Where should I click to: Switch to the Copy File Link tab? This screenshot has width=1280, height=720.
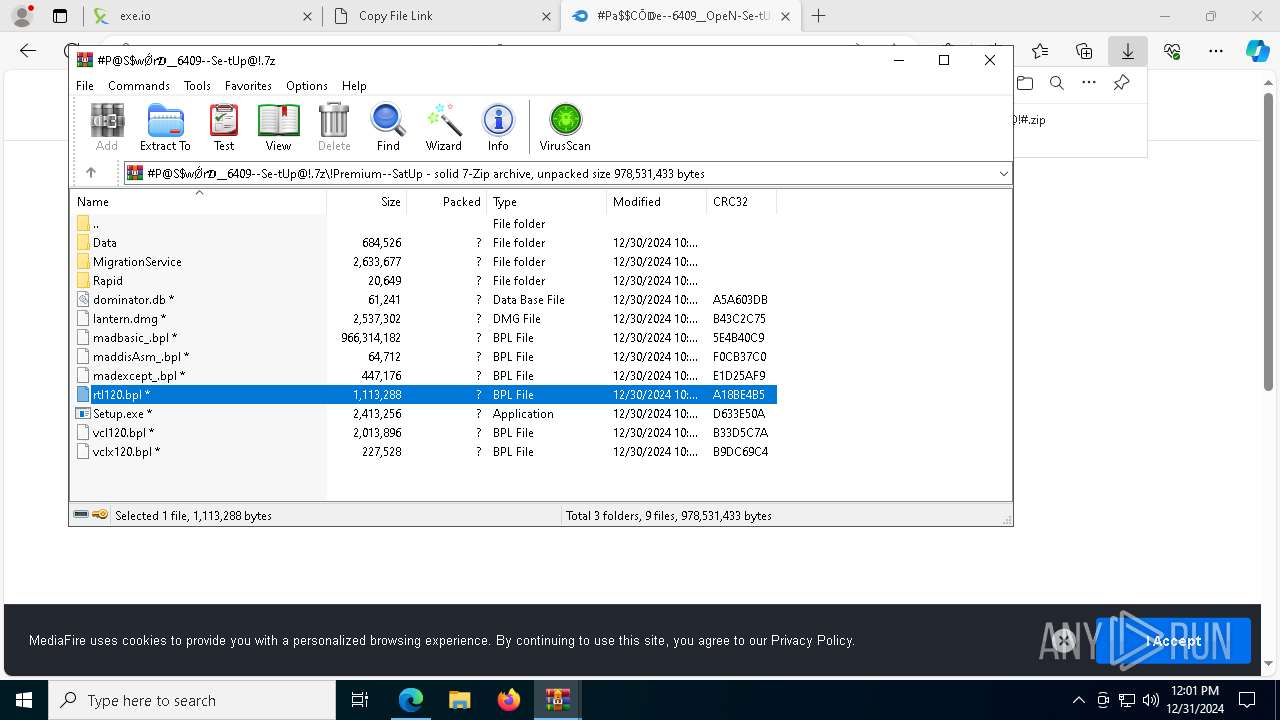[x=441, y=16]
